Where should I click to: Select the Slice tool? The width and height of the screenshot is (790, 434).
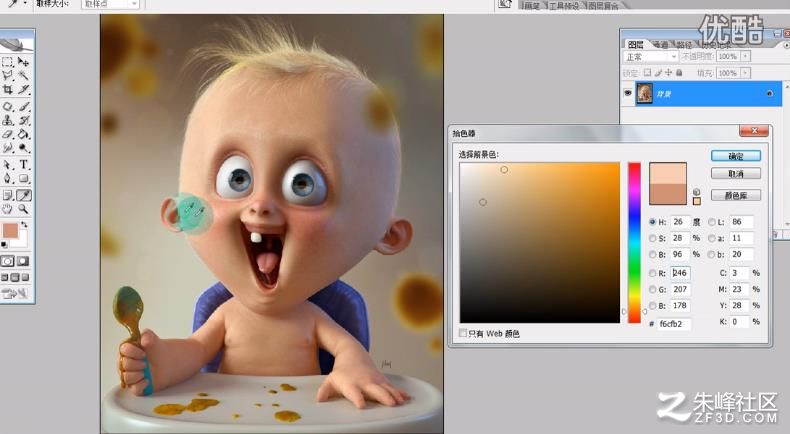tap(23, 90)
